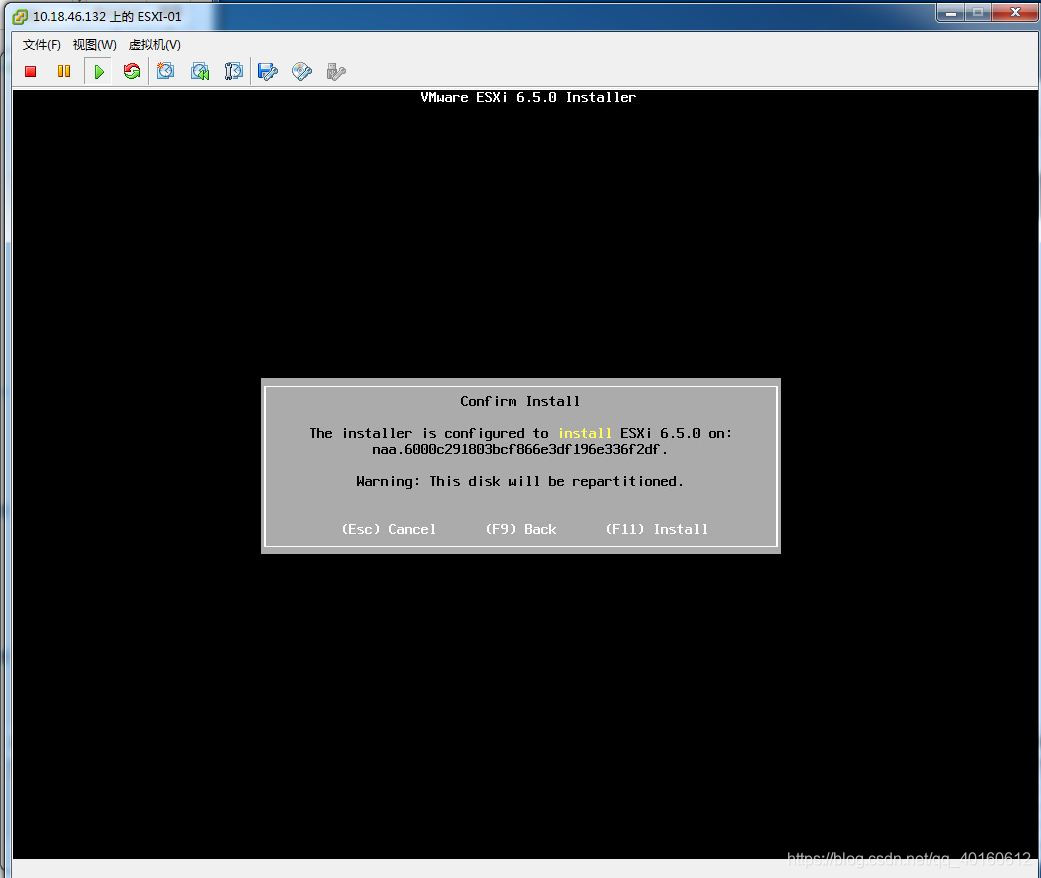Viewport: 1041px width, 878px height.
Task: Take a snapshot of the virtual machine
Action: pos(165,71)
